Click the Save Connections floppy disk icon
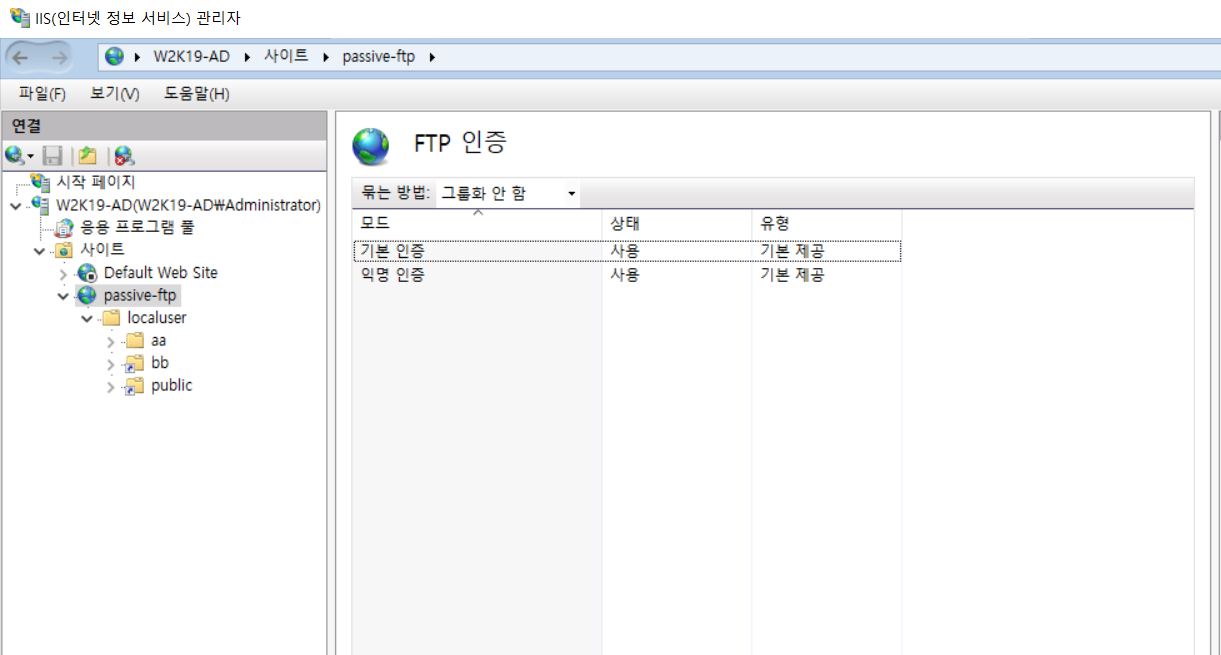 [53, 156]
